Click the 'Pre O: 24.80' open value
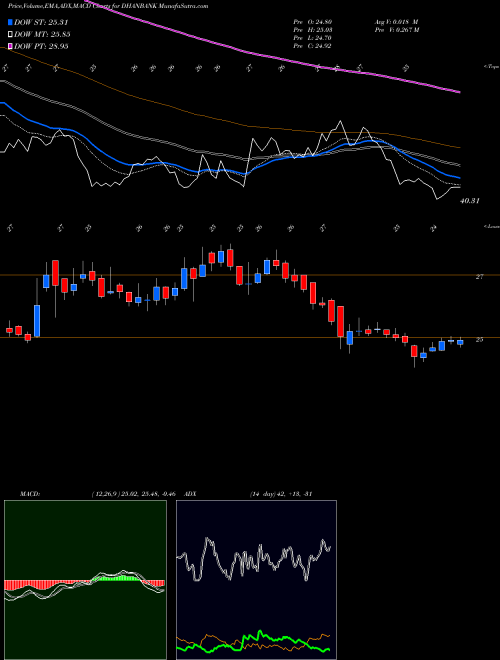 click(313, 22)
